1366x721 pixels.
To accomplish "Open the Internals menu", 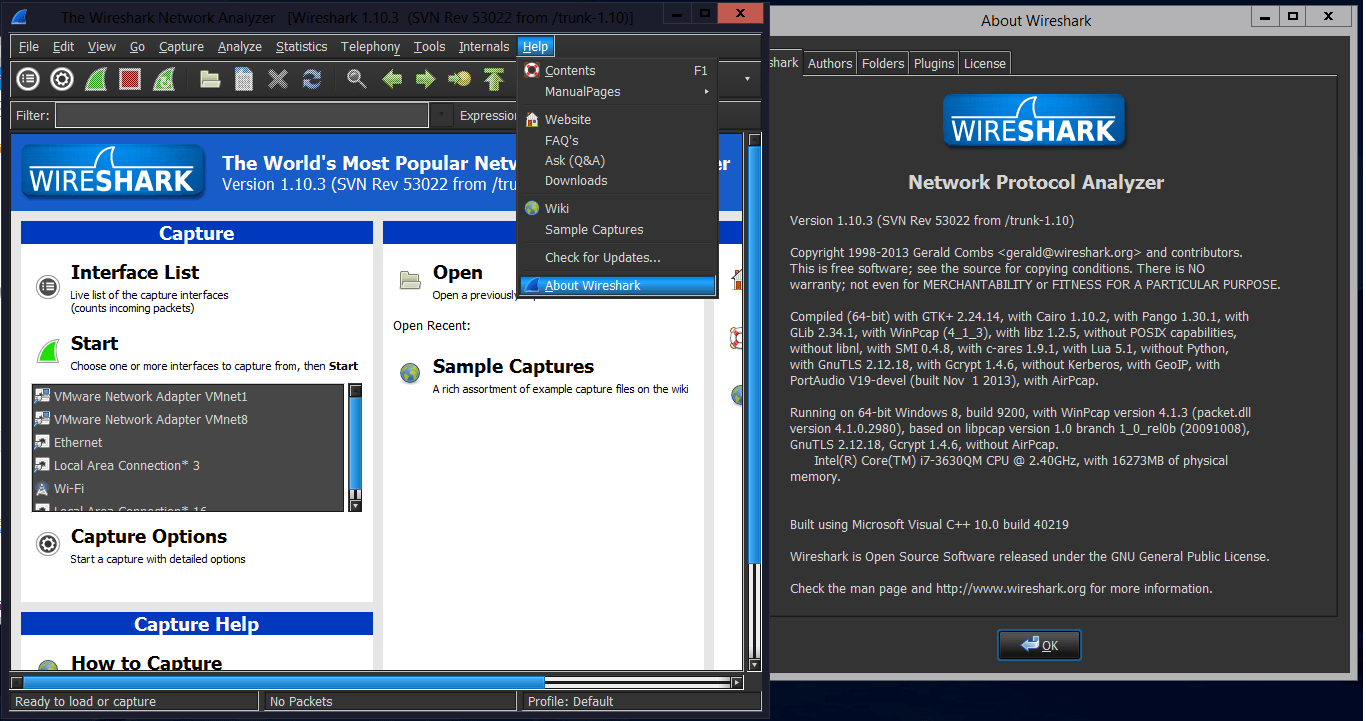I will tap(484, 47).
